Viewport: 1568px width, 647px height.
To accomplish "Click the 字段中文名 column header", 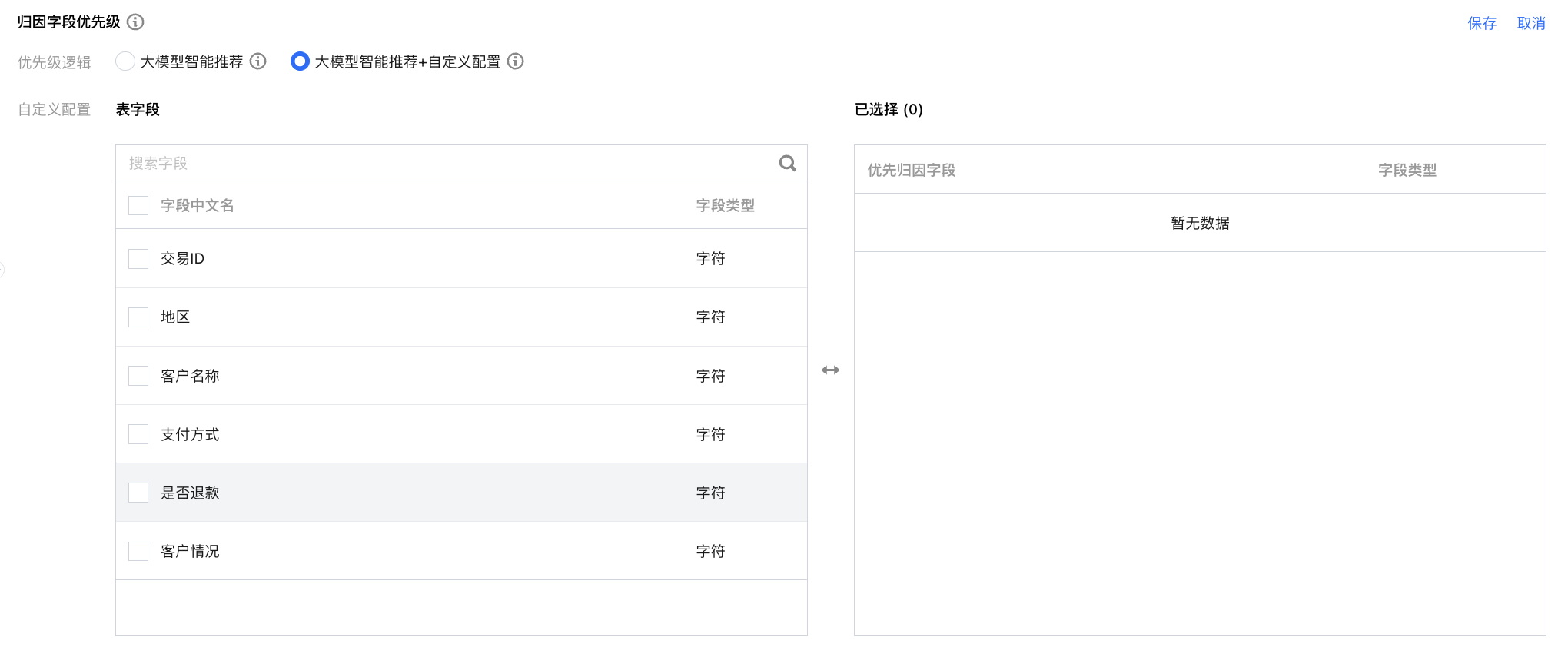I will coord(197,205).
